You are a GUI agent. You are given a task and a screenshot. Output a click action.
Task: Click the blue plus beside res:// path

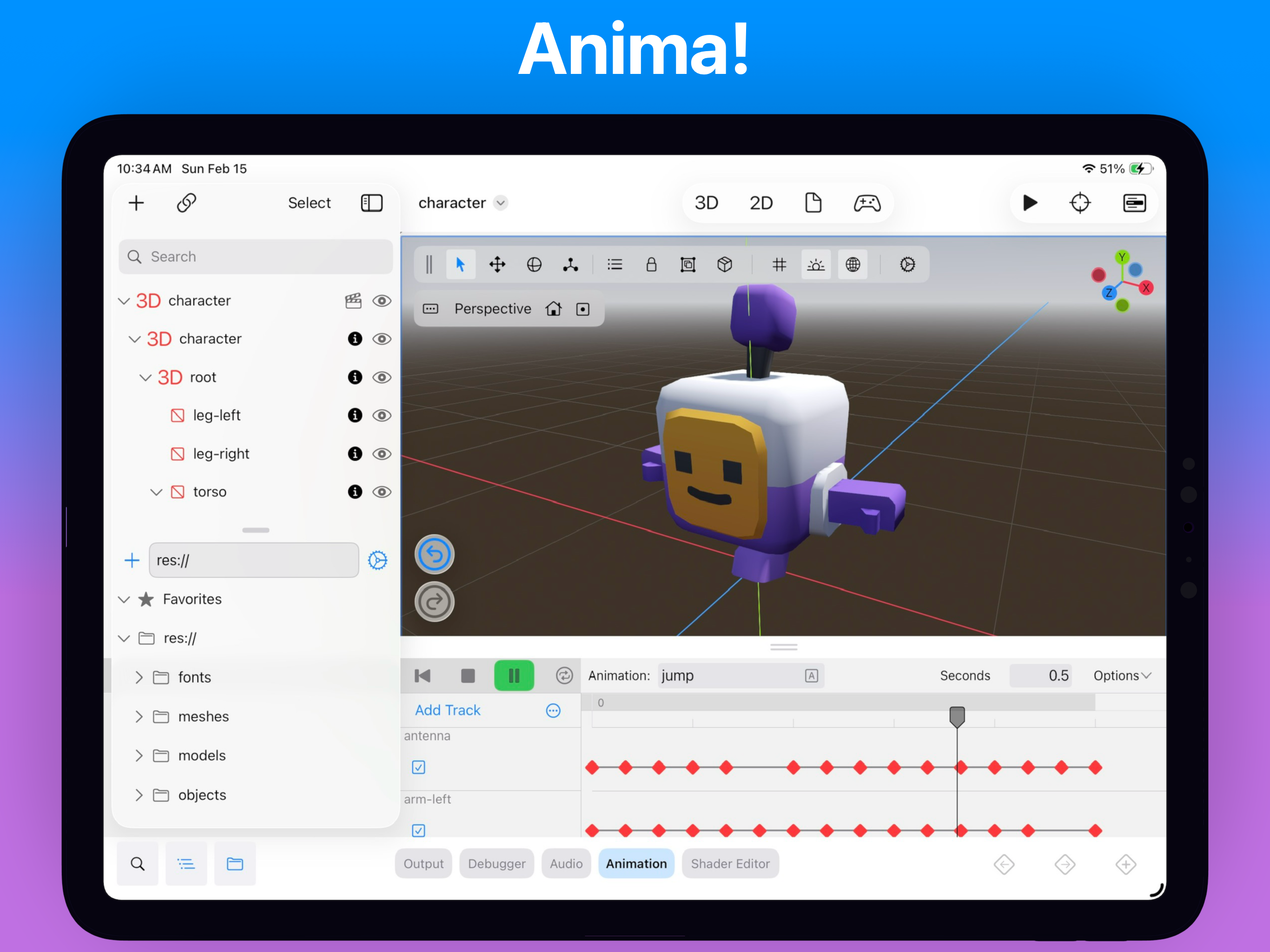tap(132, 561)
